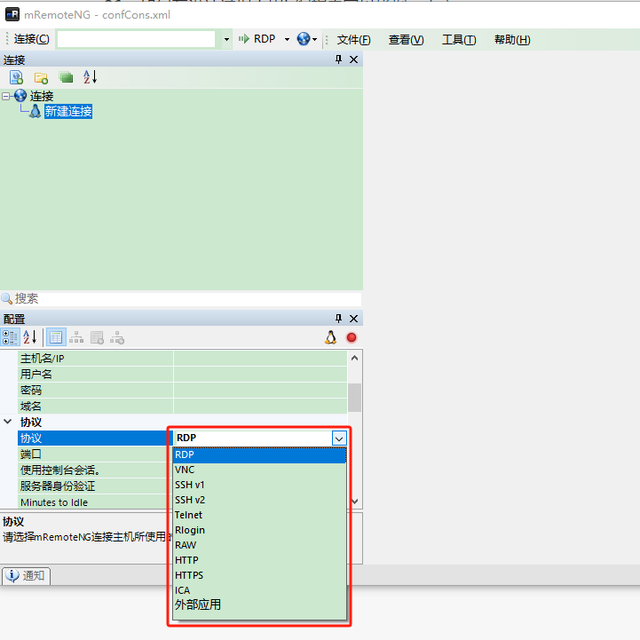Select the 端口 property row
The height and width of the screenshot is (640, 640).
pos(93,454)
